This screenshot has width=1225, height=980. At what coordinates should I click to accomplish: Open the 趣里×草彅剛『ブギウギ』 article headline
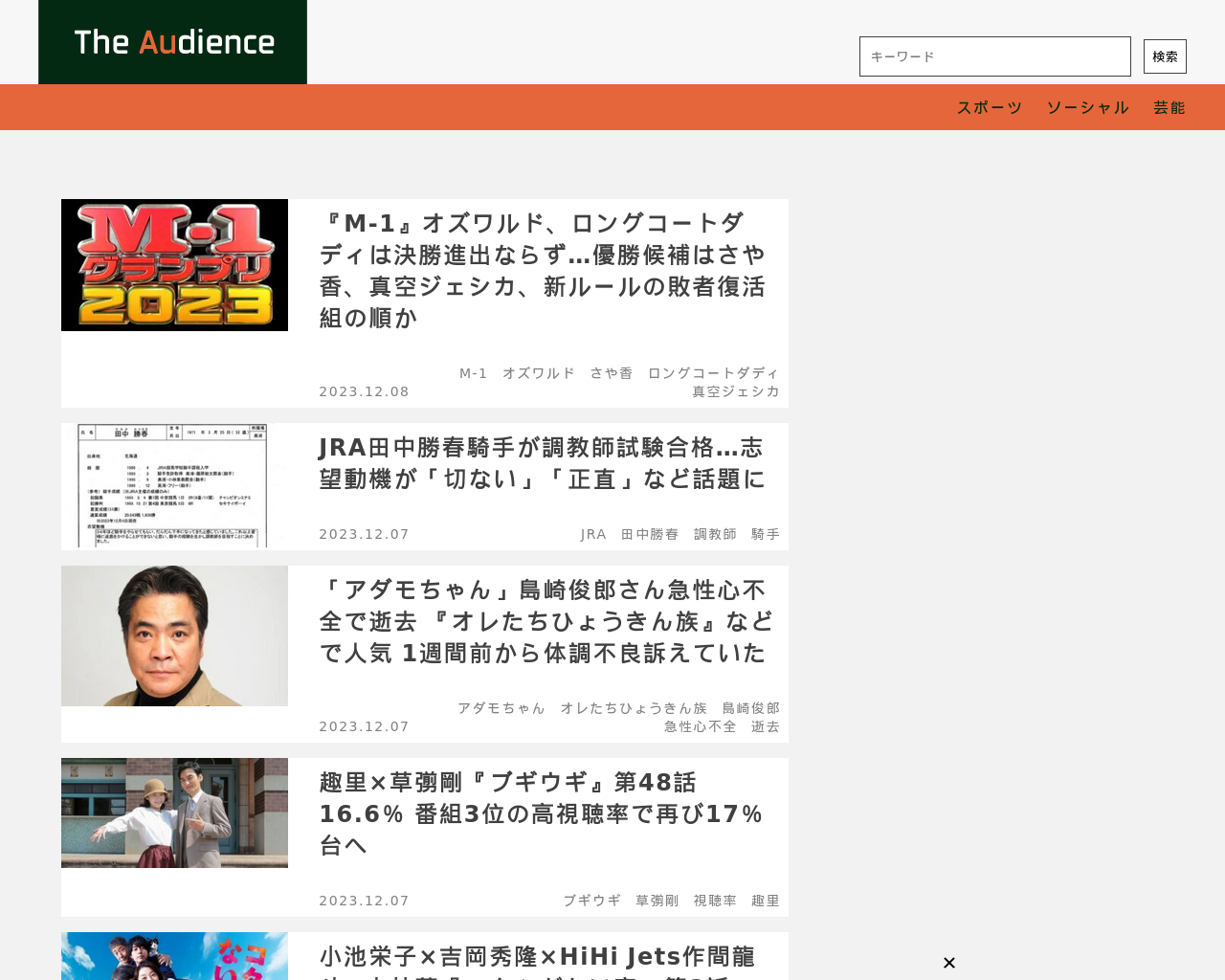[x=542, y=813]
